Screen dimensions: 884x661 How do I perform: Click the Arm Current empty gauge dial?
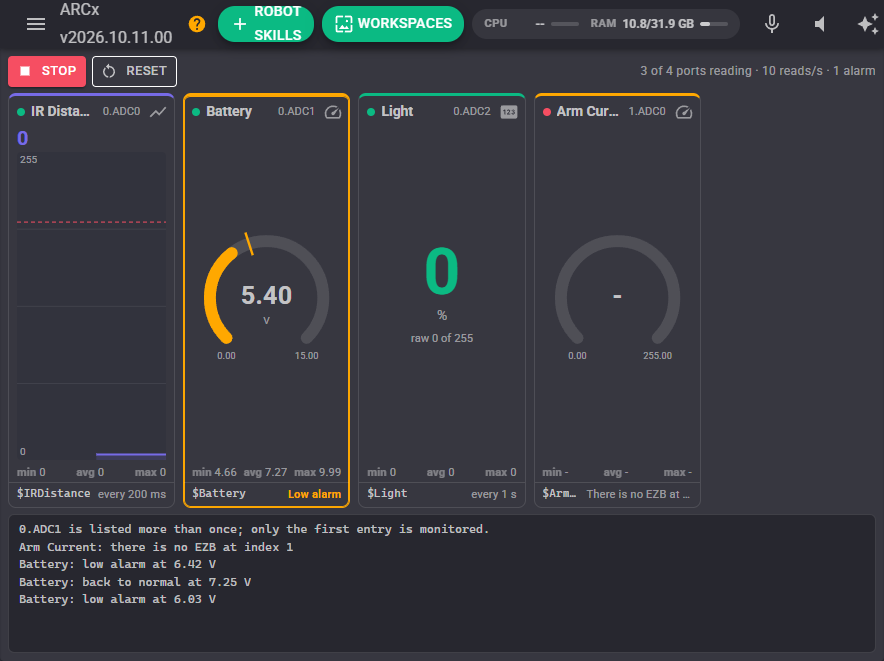(x=617, y=290)
